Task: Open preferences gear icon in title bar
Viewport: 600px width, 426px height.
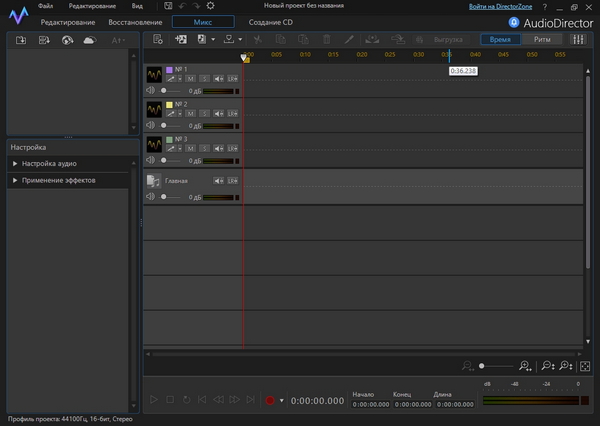Action: click(211, 6)
